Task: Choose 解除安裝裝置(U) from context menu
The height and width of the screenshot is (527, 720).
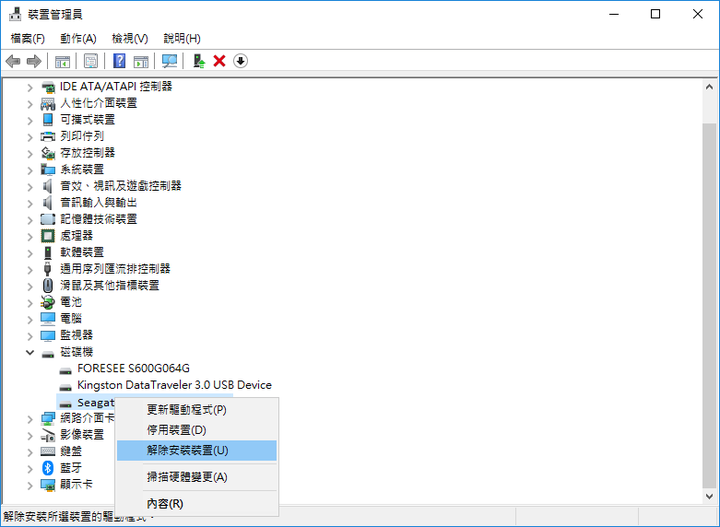Action: [197, 450]
